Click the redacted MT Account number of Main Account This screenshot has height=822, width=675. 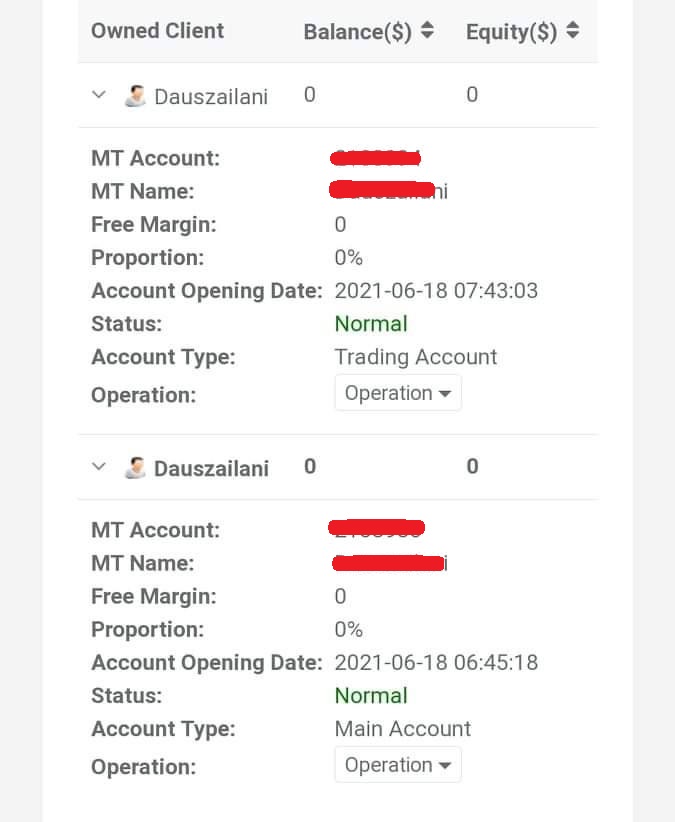click(377, 527)
